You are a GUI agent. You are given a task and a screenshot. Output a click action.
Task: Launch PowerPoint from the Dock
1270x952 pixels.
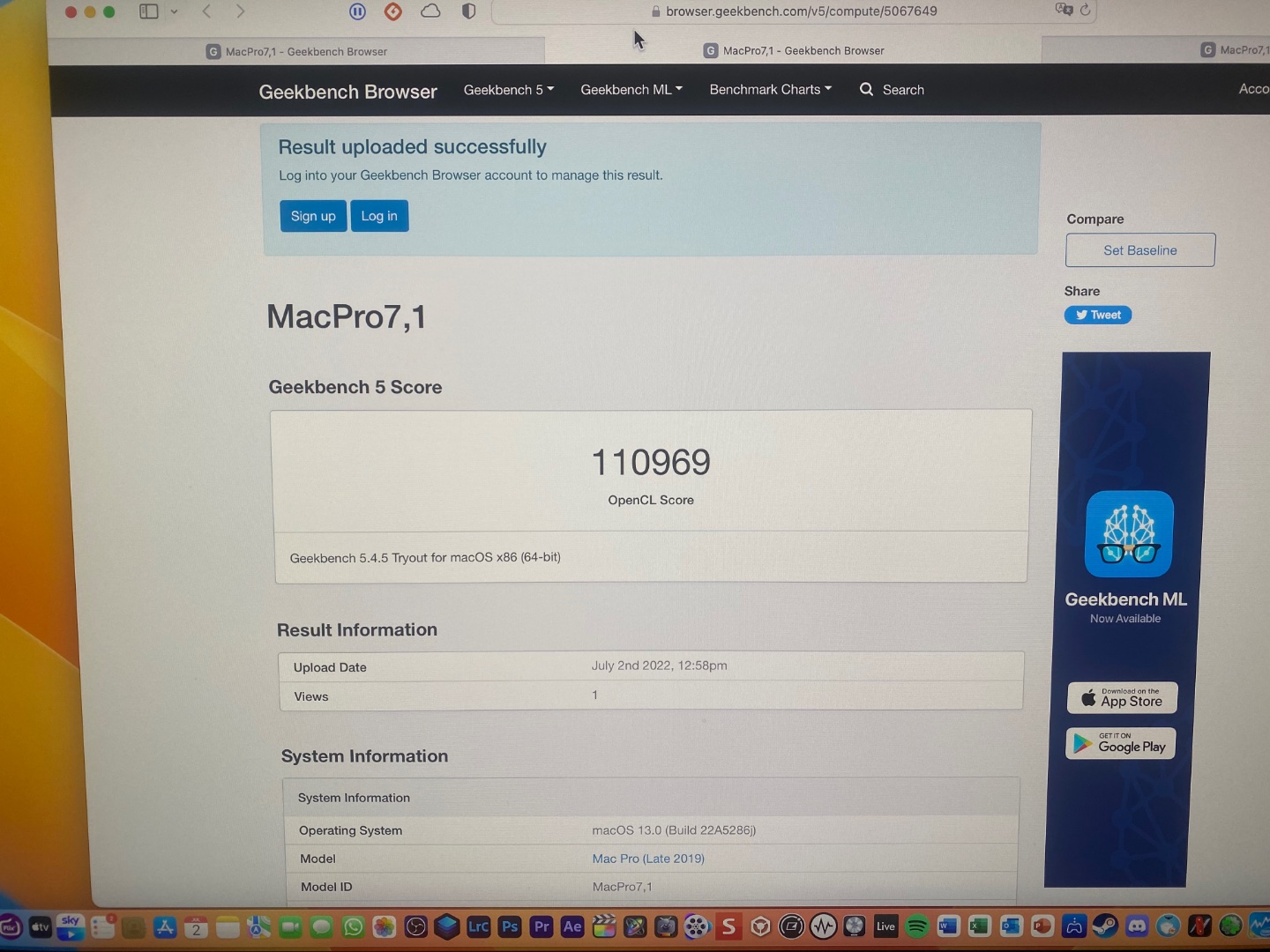[x=1042, y=926]
